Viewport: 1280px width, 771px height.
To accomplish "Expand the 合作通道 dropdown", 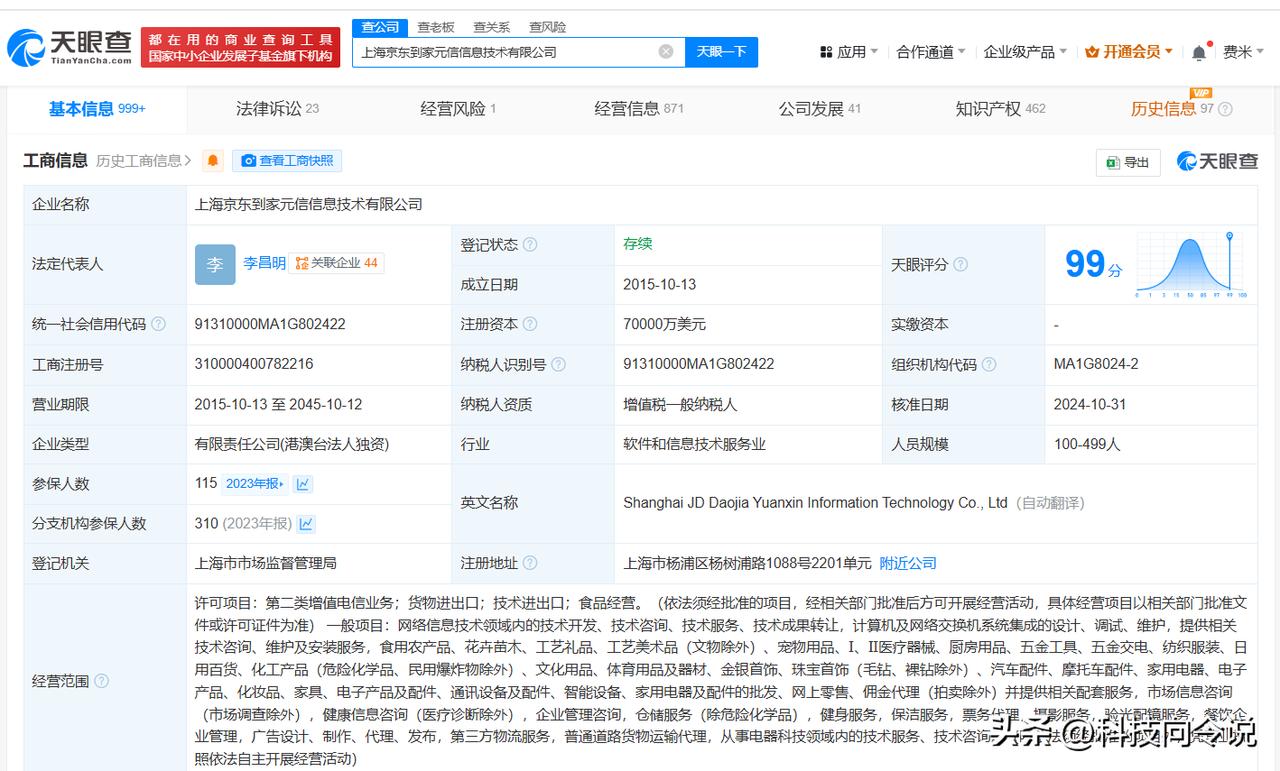I will point(931,52).
